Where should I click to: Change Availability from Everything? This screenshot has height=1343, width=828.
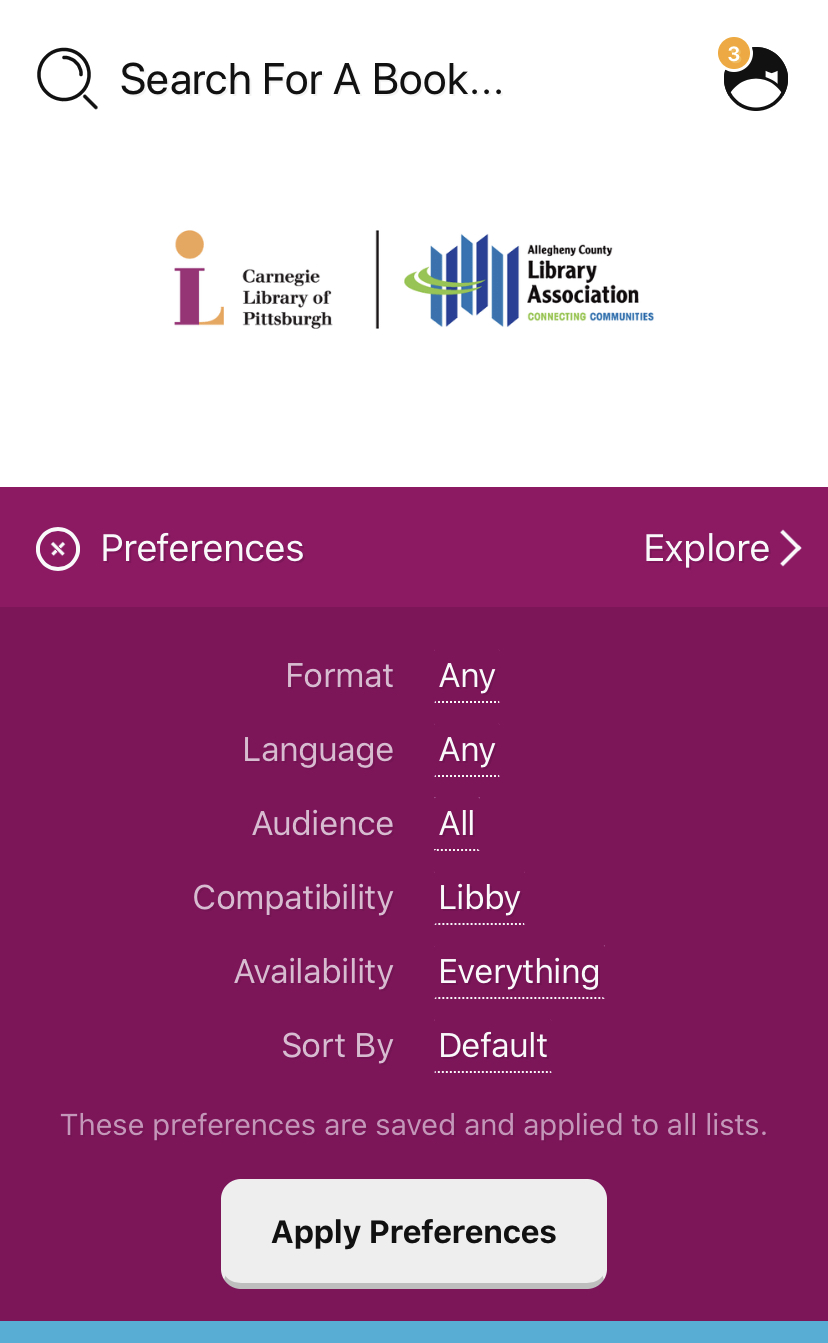(x=519, y=973)
